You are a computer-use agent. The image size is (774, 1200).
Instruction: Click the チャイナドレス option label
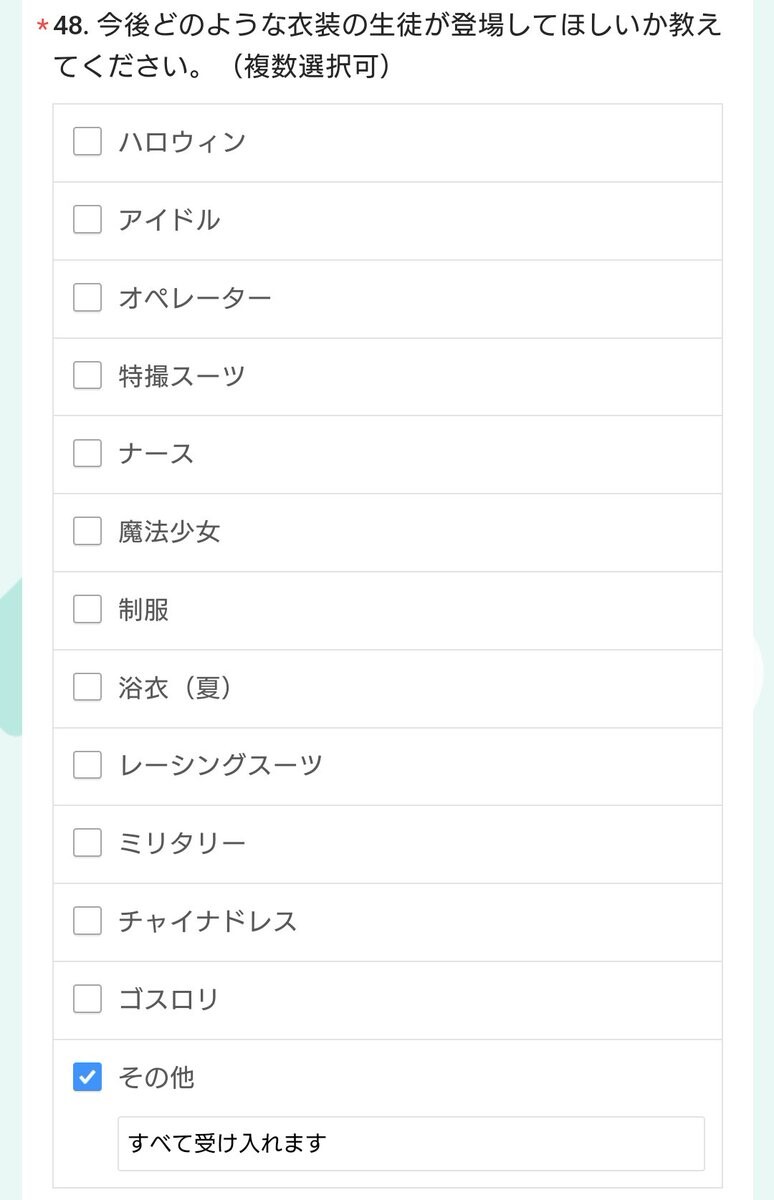(x=208, y=922)
